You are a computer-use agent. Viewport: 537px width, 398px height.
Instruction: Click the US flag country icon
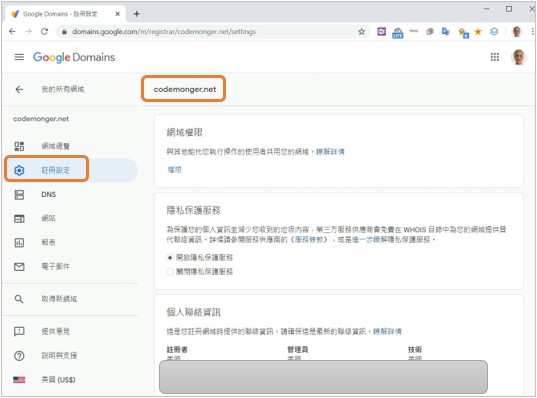click(x=19, y=380)
